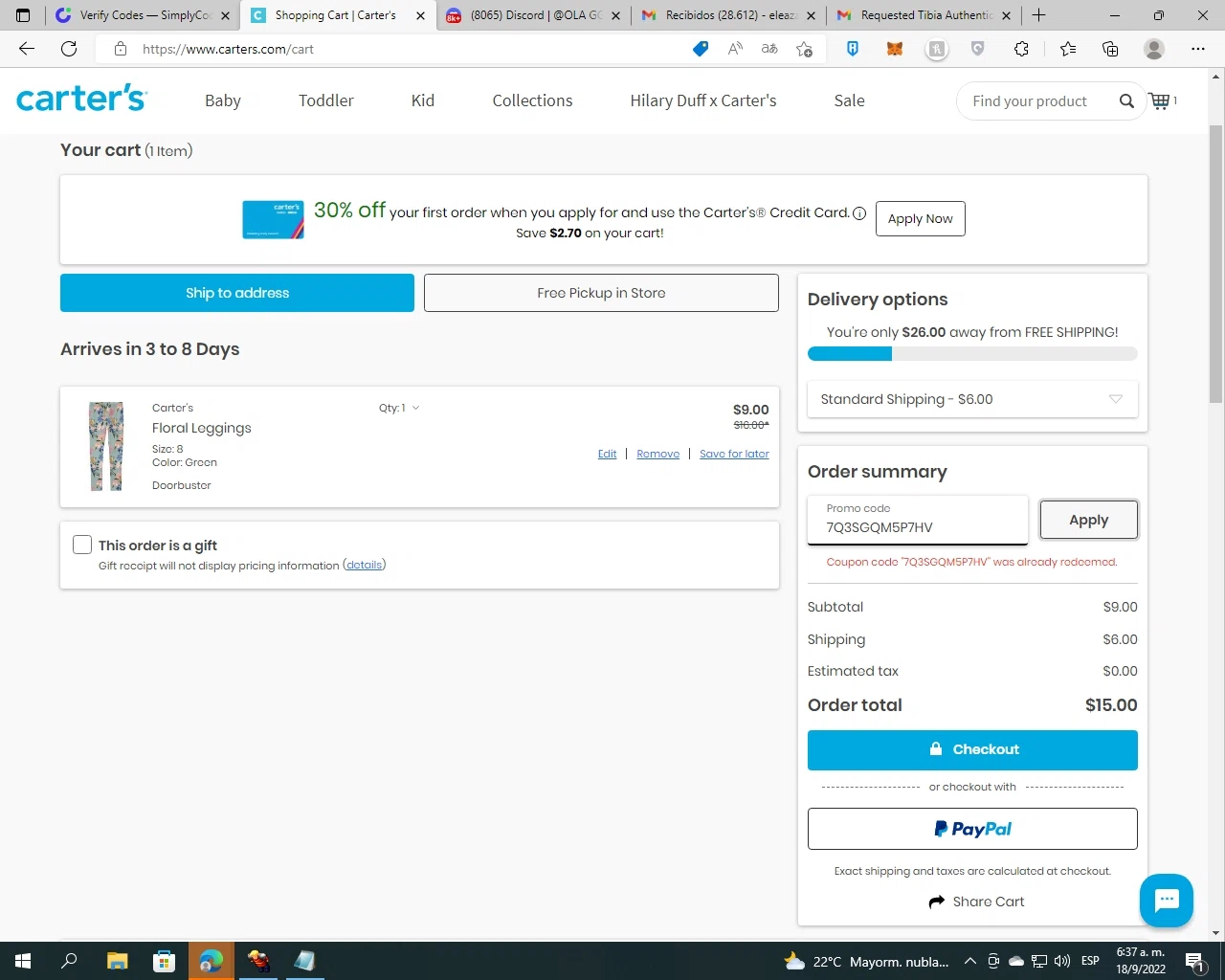
Task: Open the MetaMask fox extension
Action: (895, 49)
